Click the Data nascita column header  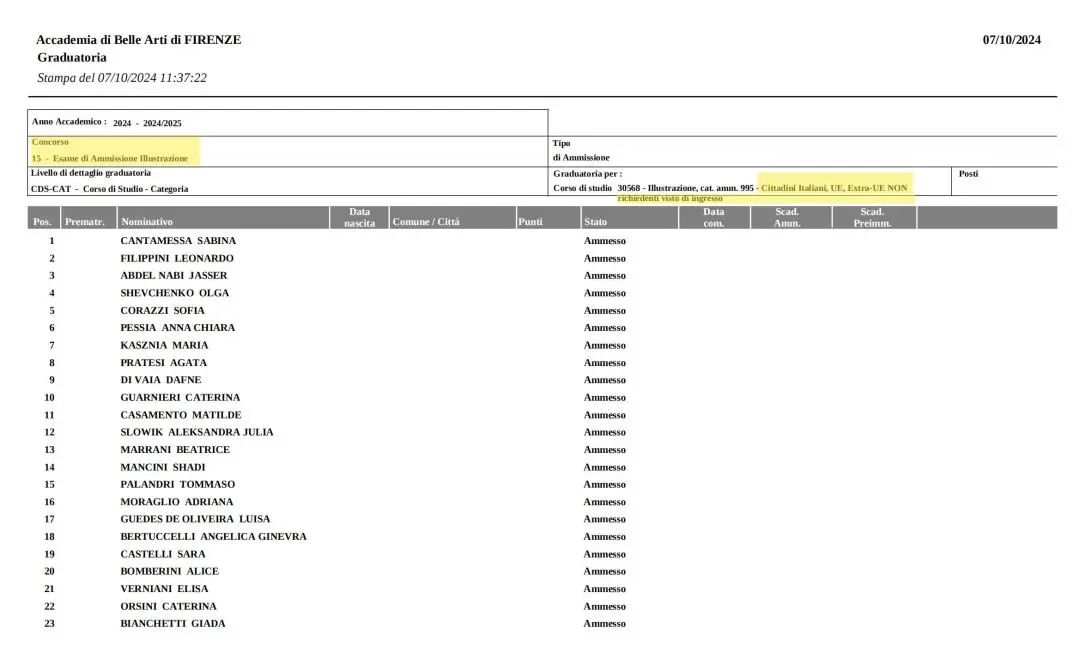click(359, 217)
